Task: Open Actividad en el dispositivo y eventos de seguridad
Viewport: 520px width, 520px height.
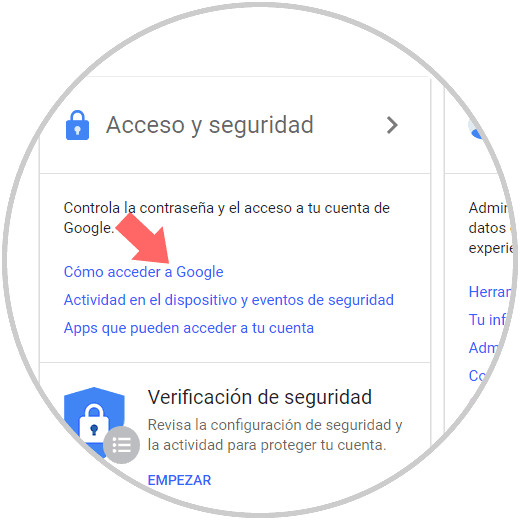Action: click(x=229, y=300)
